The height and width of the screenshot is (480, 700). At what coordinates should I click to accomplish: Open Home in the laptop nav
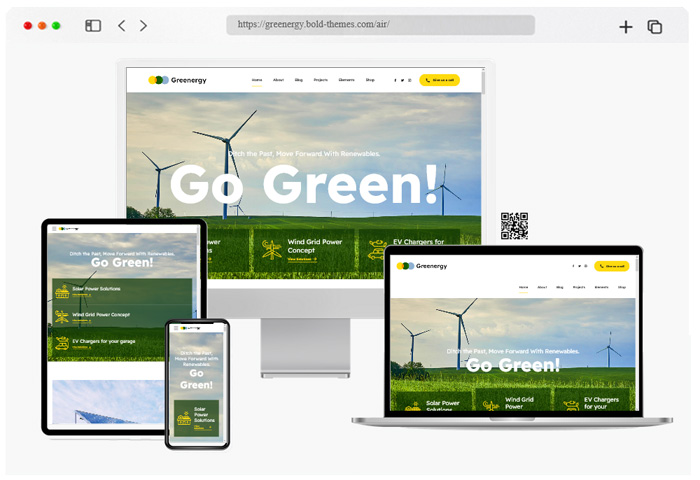point(523,287)
